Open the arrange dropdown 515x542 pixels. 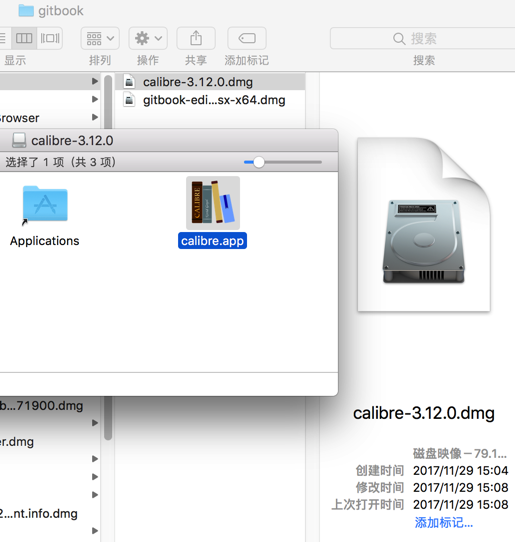[x=100, y=38]
